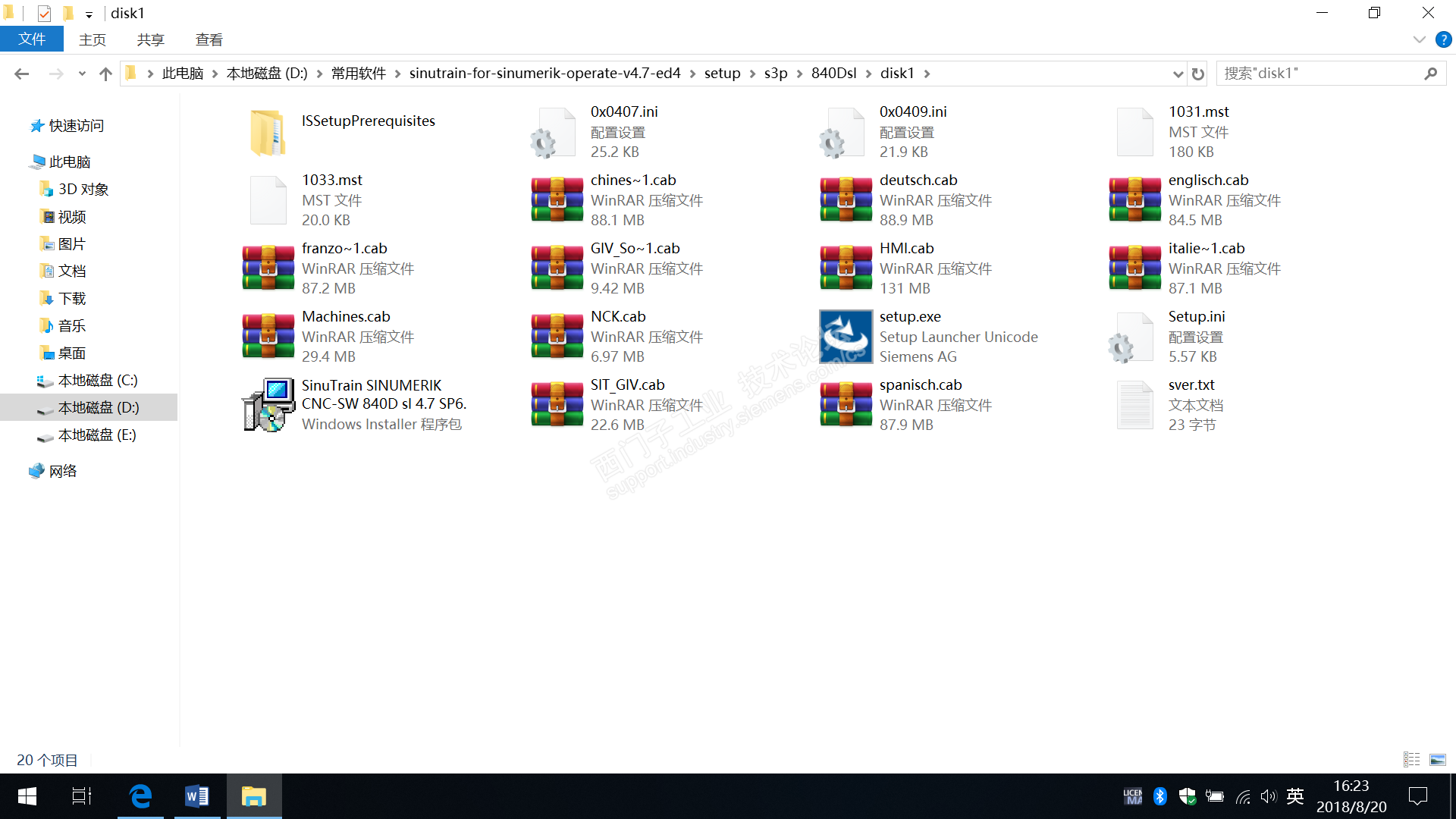The height and width of the screenshot is (819, 1456).
Task: Open the 文件 menu tab
Action: (32, 39)
